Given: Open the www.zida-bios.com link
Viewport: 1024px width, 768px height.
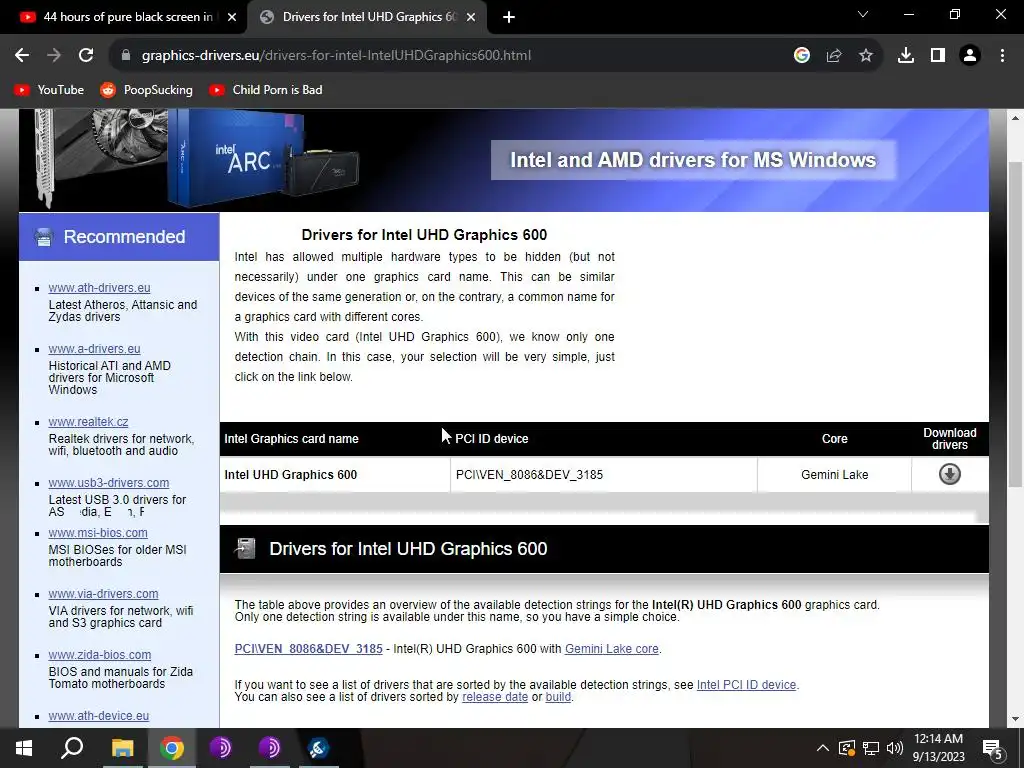Looking at the screenshot, I should (100, 654).
